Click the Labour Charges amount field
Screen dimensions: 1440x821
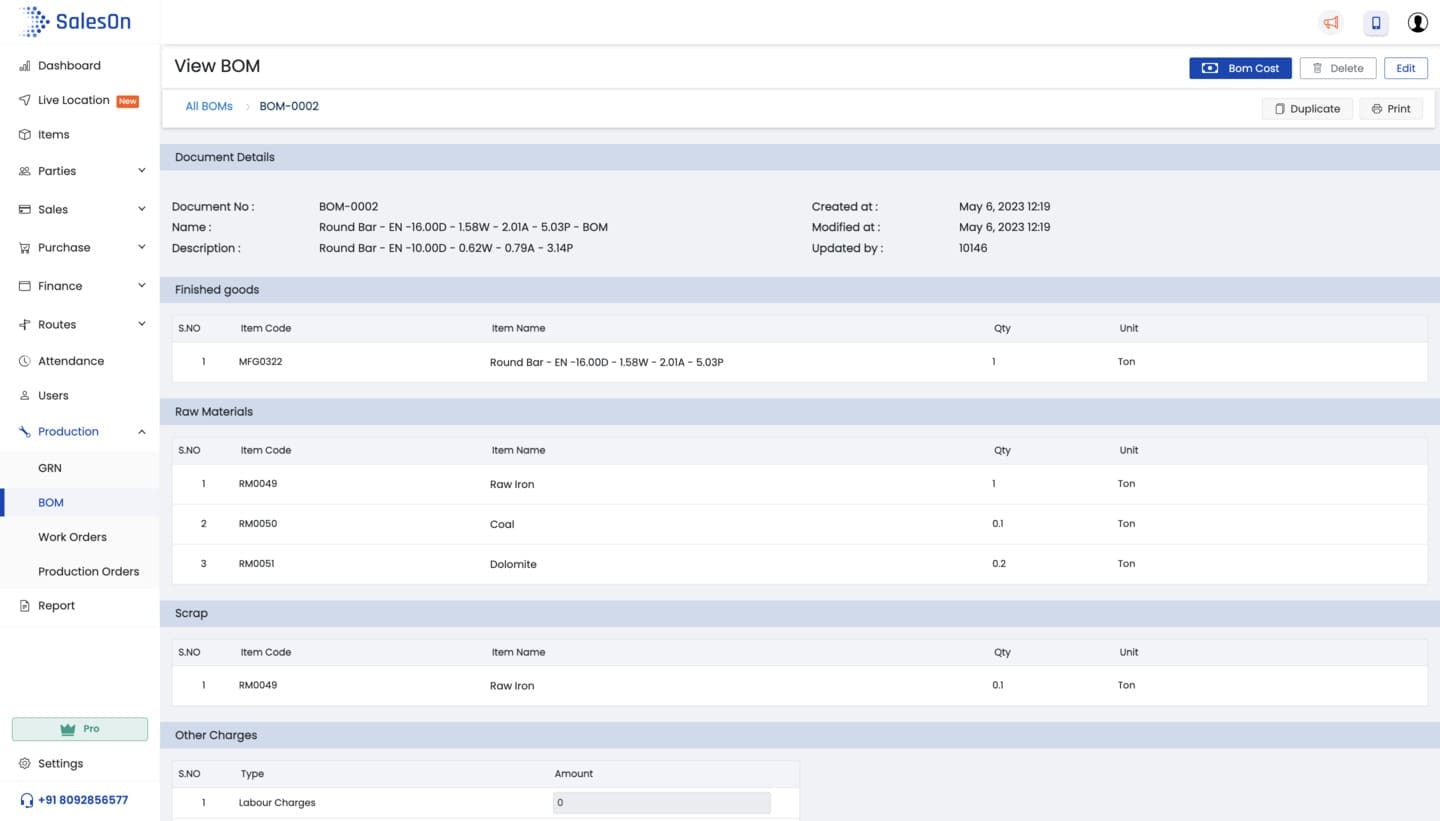[662, 803]
